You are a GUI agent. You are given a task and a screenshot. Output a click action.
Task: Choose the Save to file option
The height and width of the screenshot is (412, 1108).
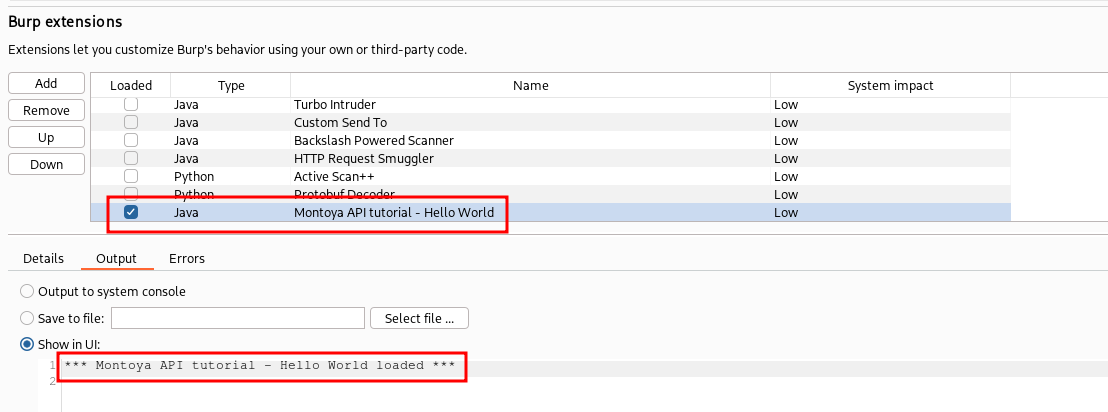27,318
